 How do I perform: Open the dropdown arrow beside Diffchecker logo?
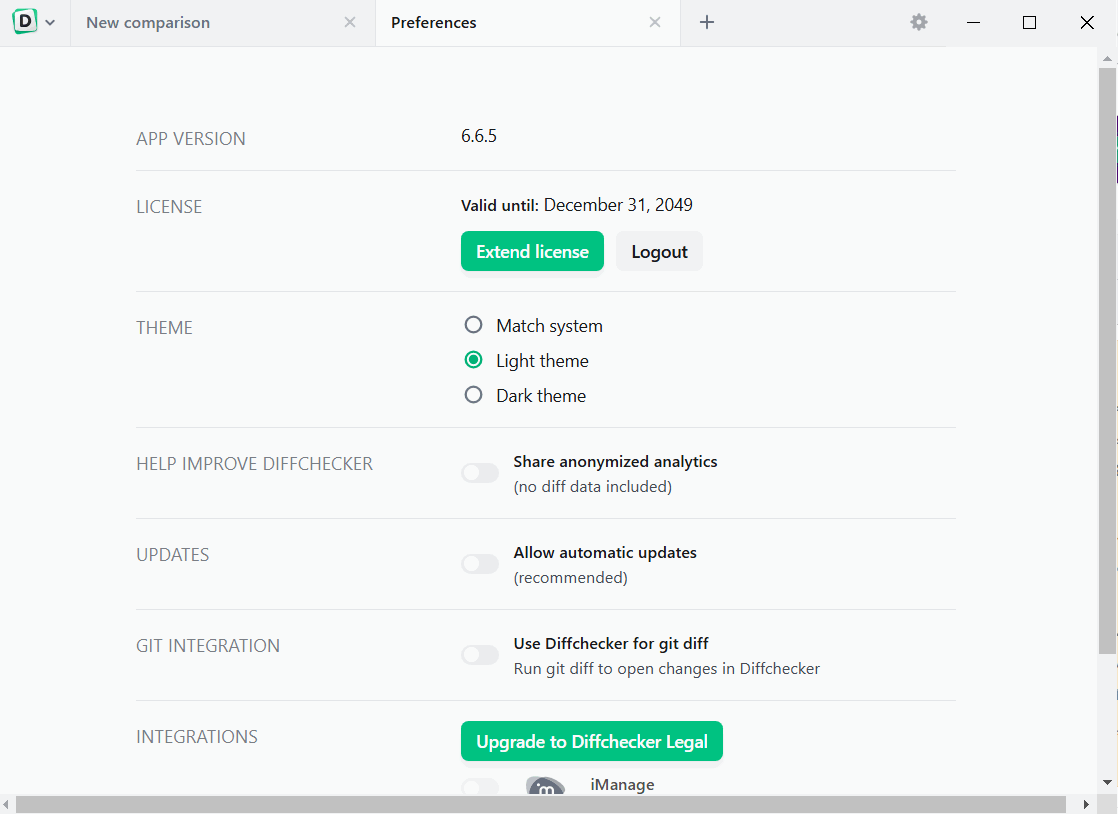click(50, 23)
